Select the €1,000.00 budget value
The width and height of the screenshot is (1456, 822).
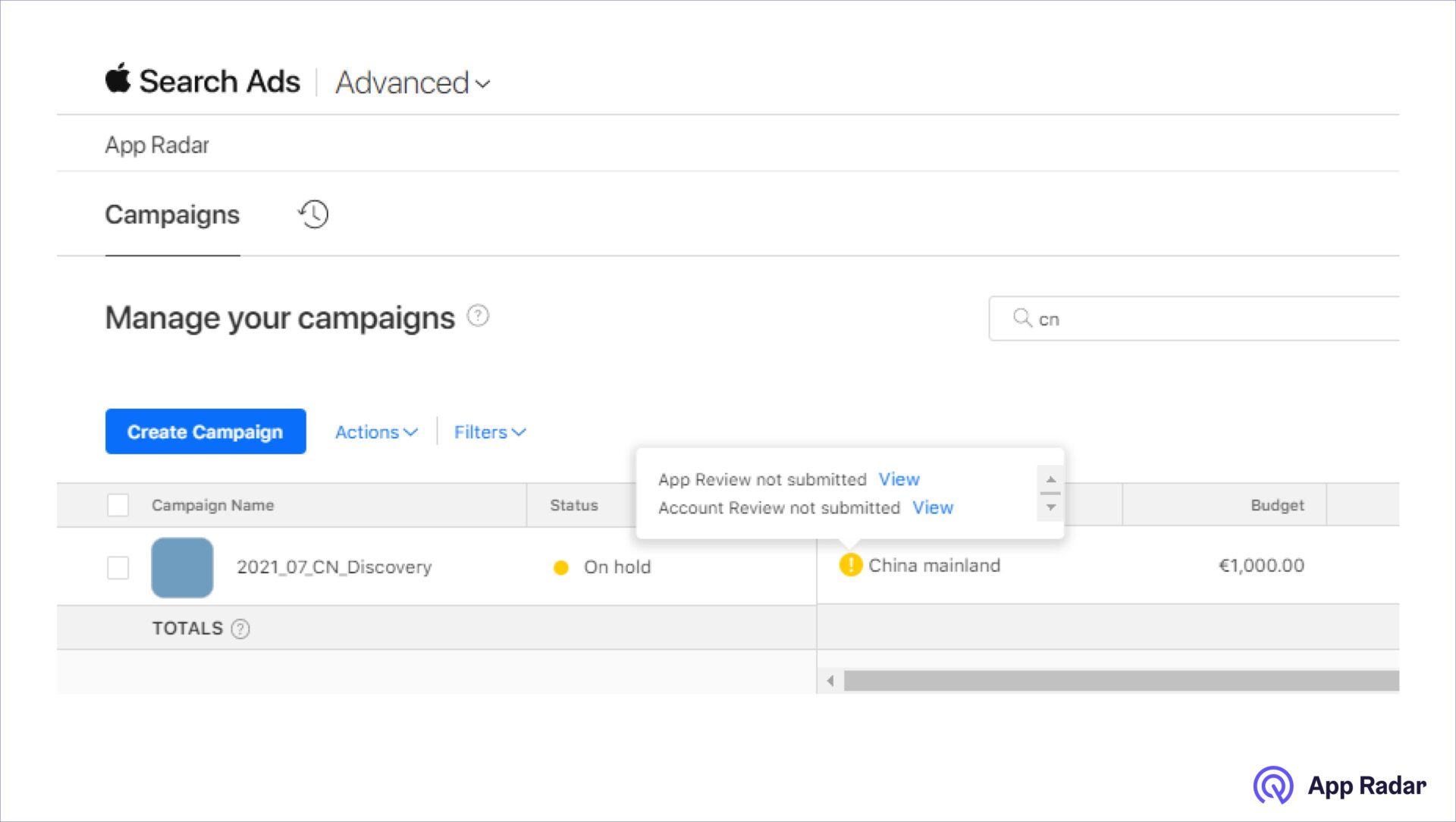(1261, 566)
